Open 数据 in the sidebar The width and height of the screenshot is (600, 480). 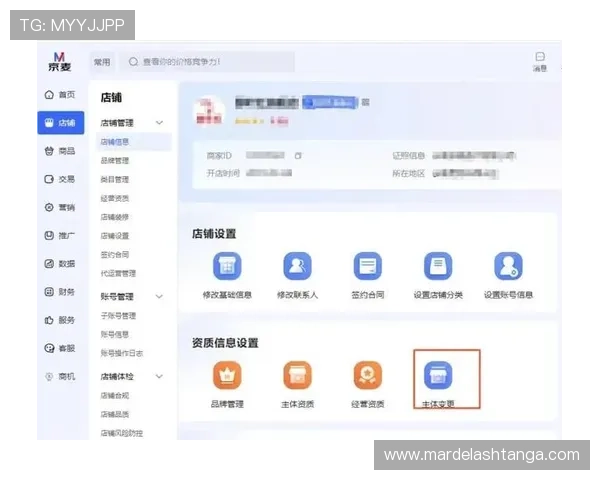coord(60,264)
